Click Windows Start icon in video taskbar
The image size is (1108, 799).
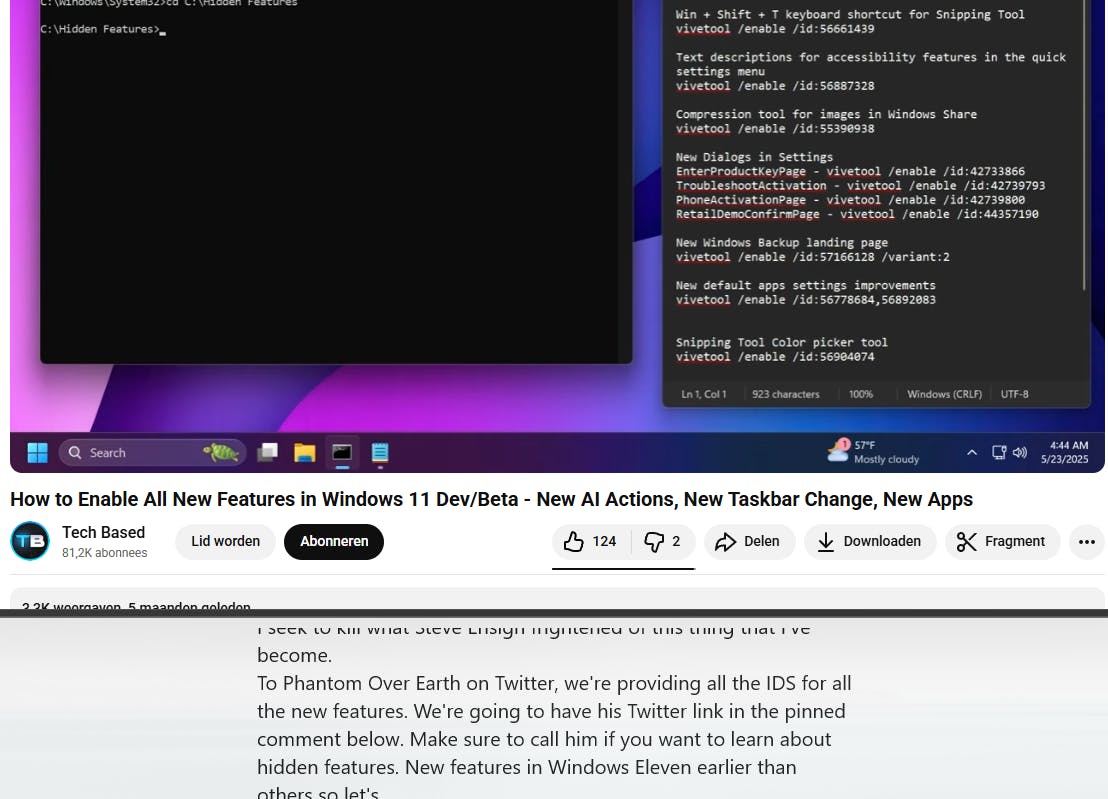(37, 453)
